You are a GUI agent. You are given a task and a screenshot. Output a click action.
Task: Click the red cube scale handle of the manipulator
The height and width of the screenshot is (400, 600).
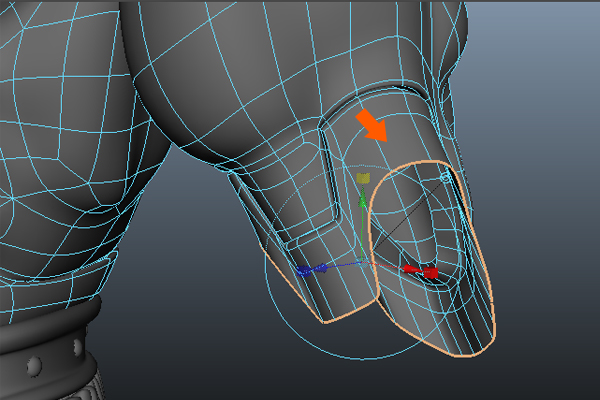point(431,273)
